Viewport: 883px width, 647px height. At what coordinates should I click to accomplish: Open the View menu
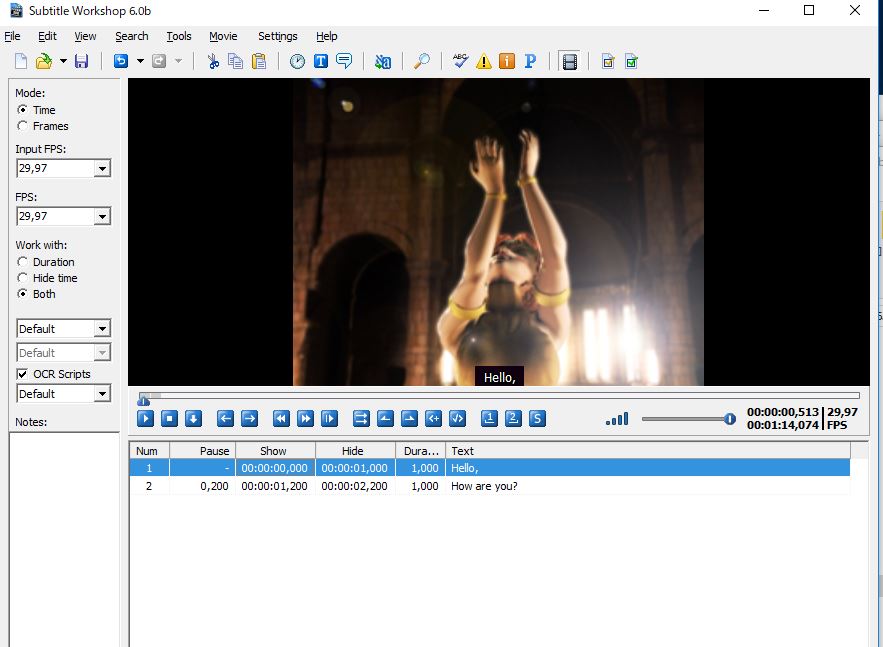coord(85,36)
